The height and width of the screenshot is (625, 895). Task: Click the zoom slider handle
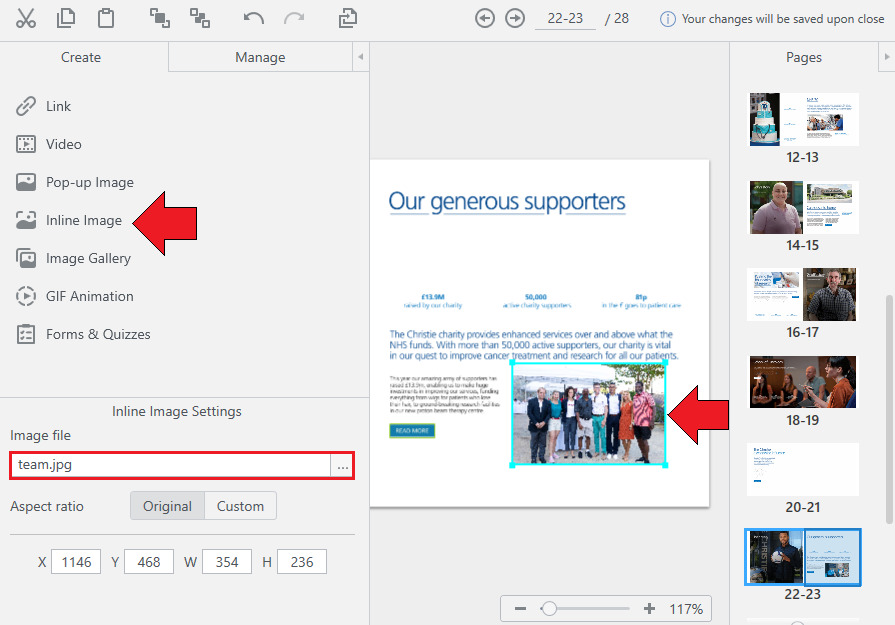[549, 608]
